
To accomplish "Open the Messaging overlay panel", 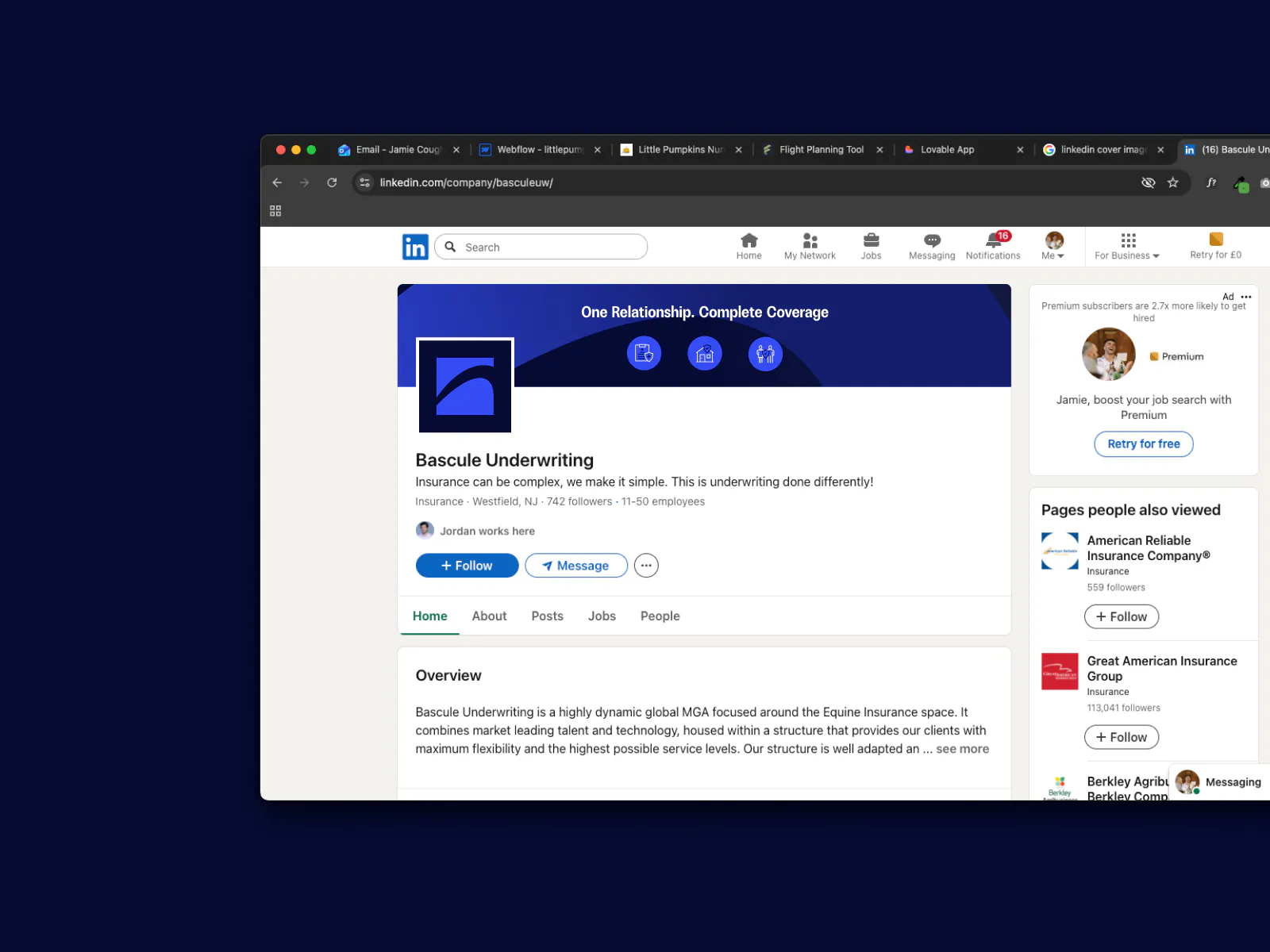I will pyautogui.click(x=1220, y=782).
